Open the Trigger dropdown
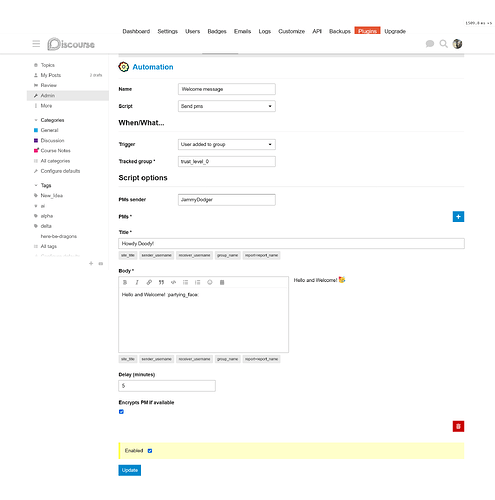The width and height of the screenshot is (495, 500). click(227, 144)
